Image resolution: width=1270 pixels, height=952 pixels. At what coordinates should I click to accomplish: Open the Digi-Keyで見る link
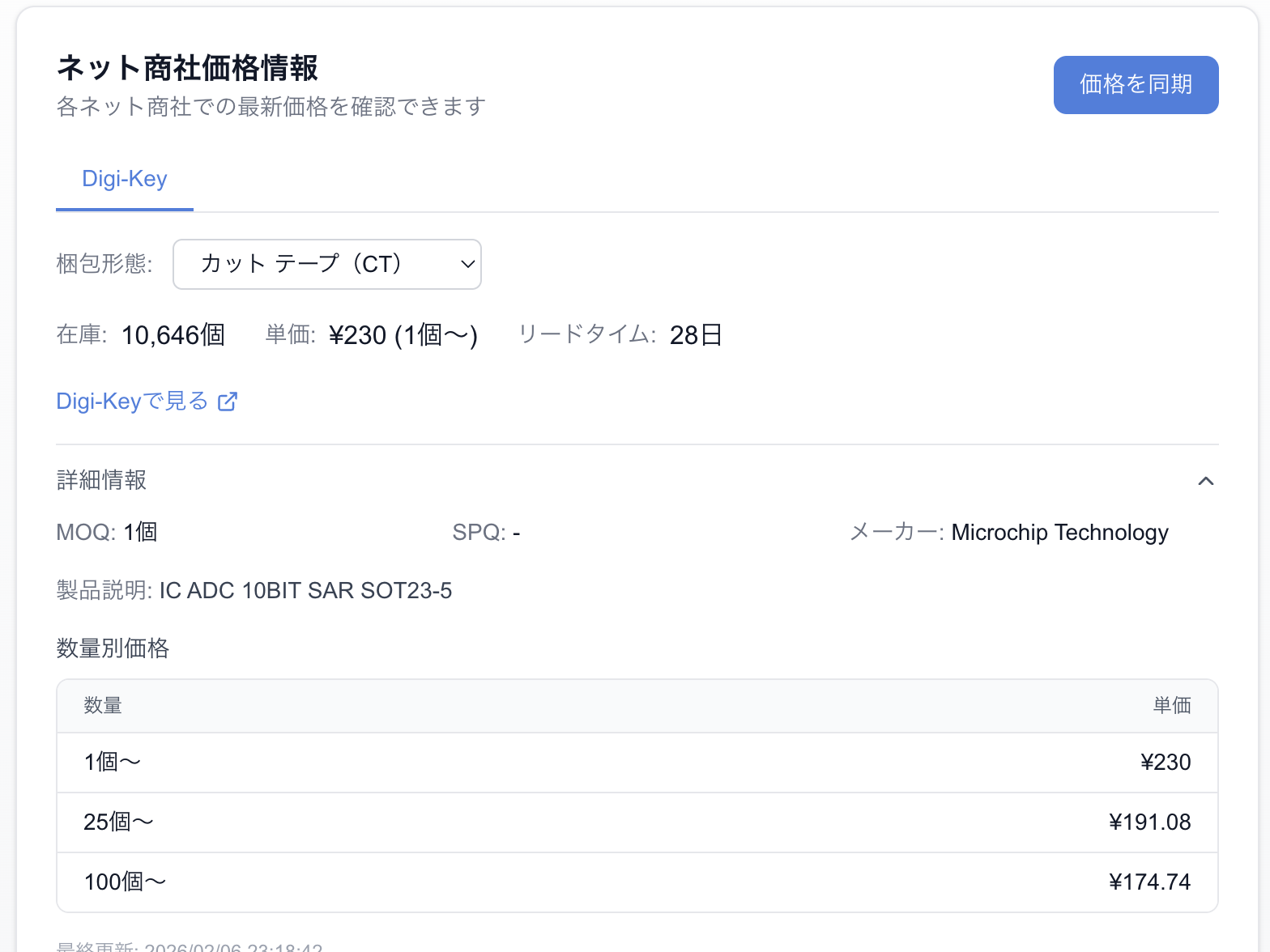[x=132, y=401]
